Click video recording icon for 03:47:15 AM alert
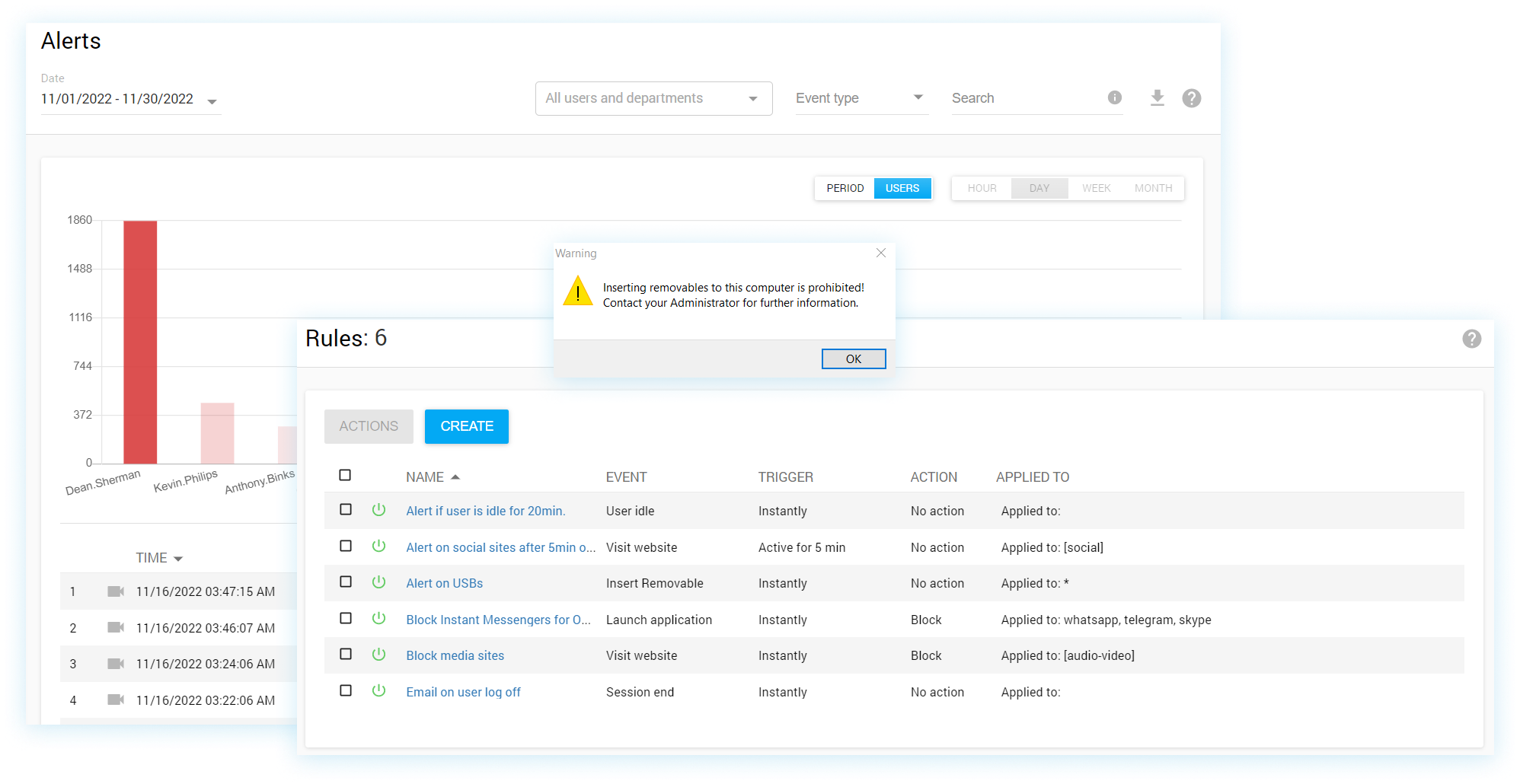This screenshot has width=1520, height=784. tap(116, 591)
